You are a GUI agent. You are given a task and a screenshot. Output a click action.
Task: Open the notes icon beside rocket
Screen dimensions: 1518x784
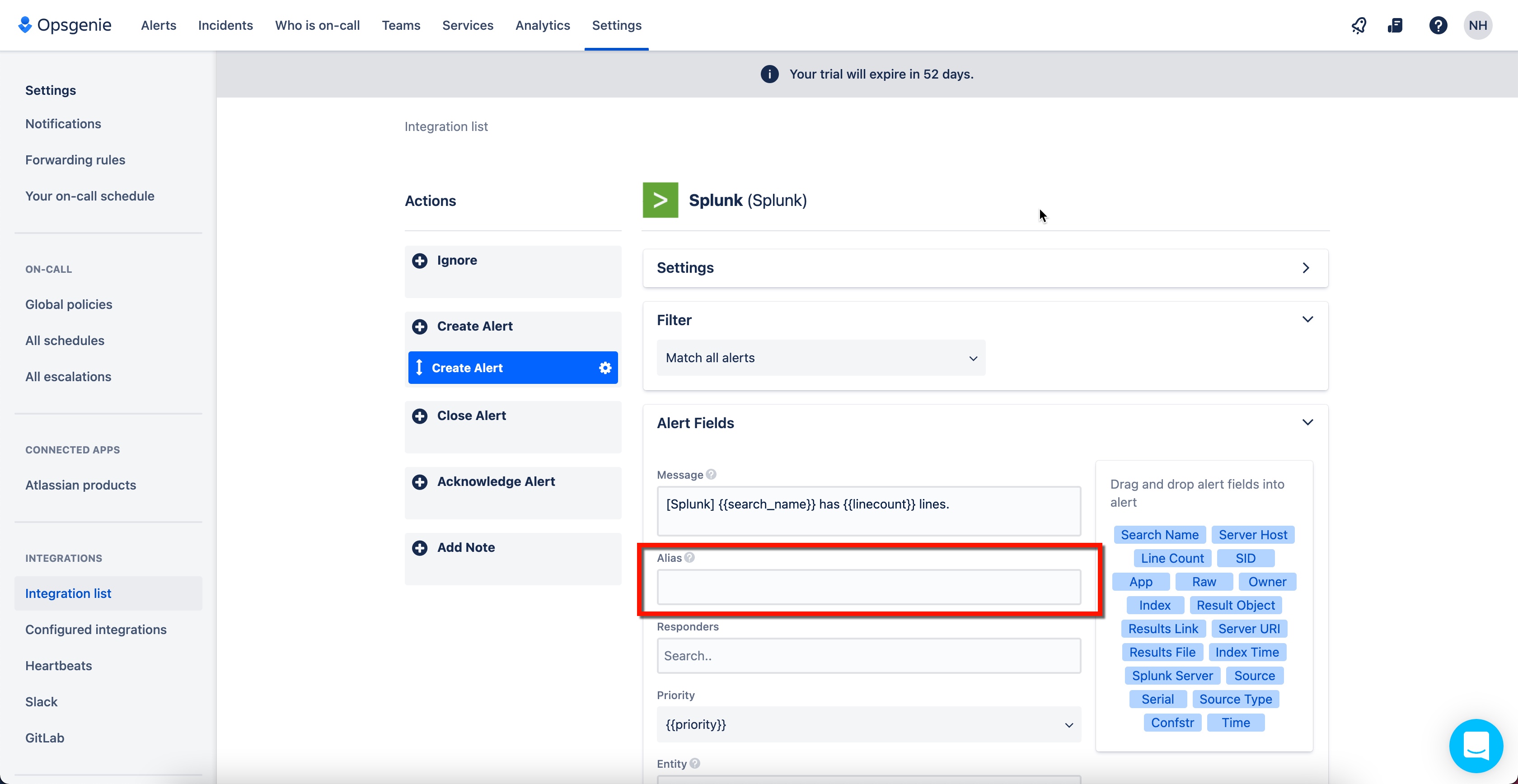tap(1396, 25)
